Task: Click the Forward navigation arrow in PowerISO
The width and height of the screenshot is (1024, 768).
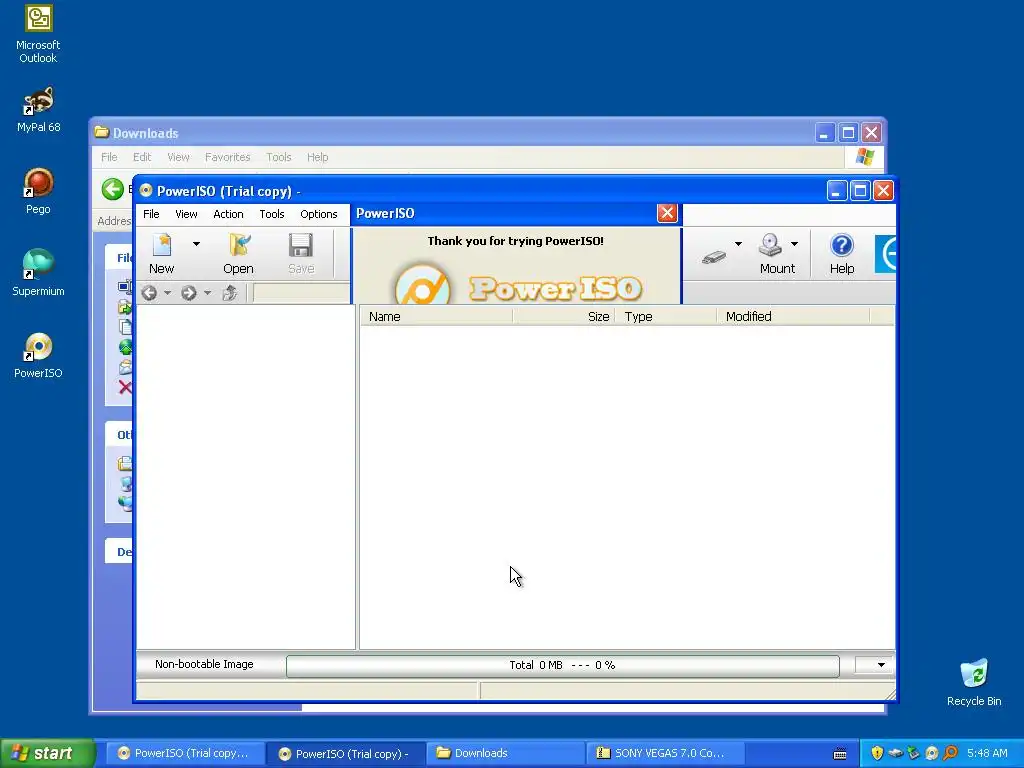Action: coord(189,293)
